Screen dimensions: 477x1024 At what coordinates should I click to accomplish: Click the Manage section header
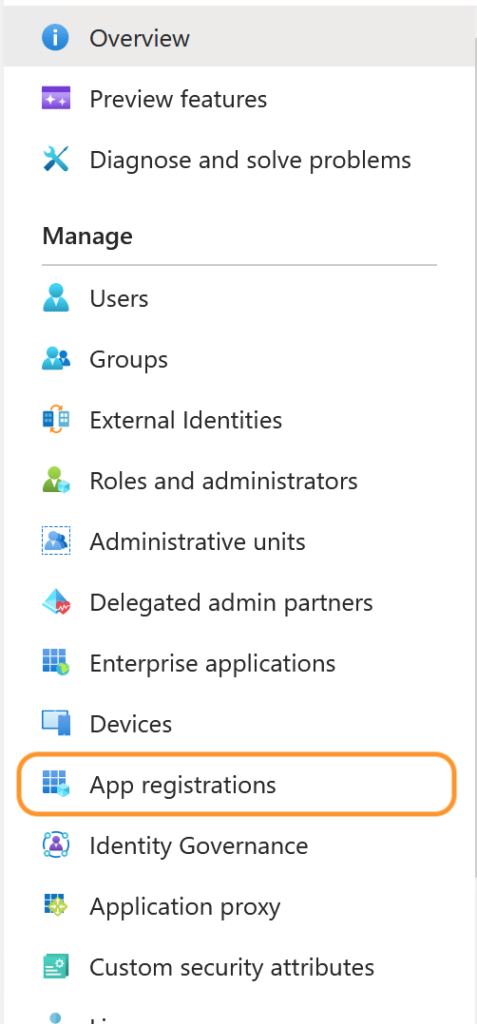[88, 235]
